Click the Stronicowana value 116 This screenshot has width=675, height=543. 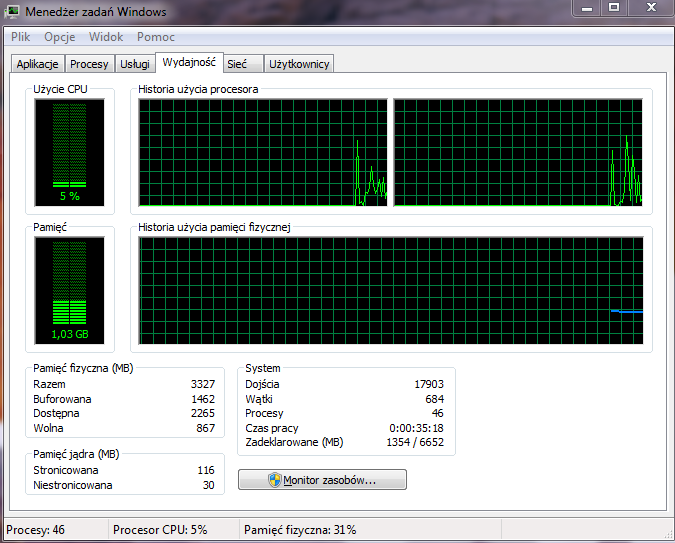coord(206,470)
